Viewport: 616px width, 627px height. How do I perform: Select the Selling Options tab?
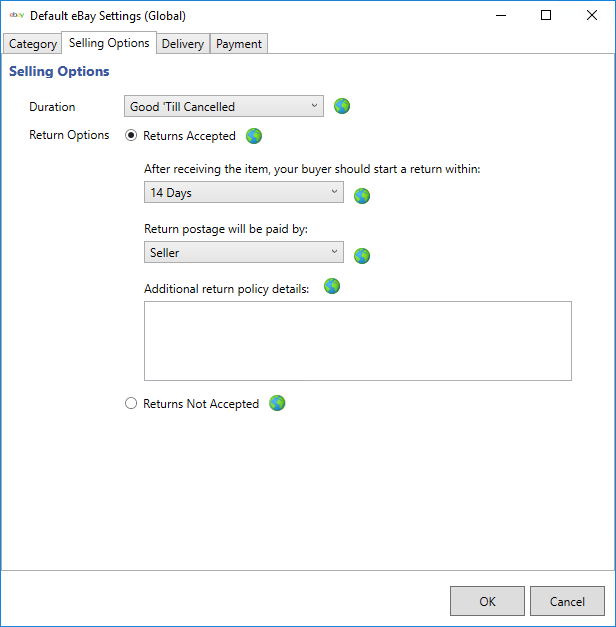(109, 43)
